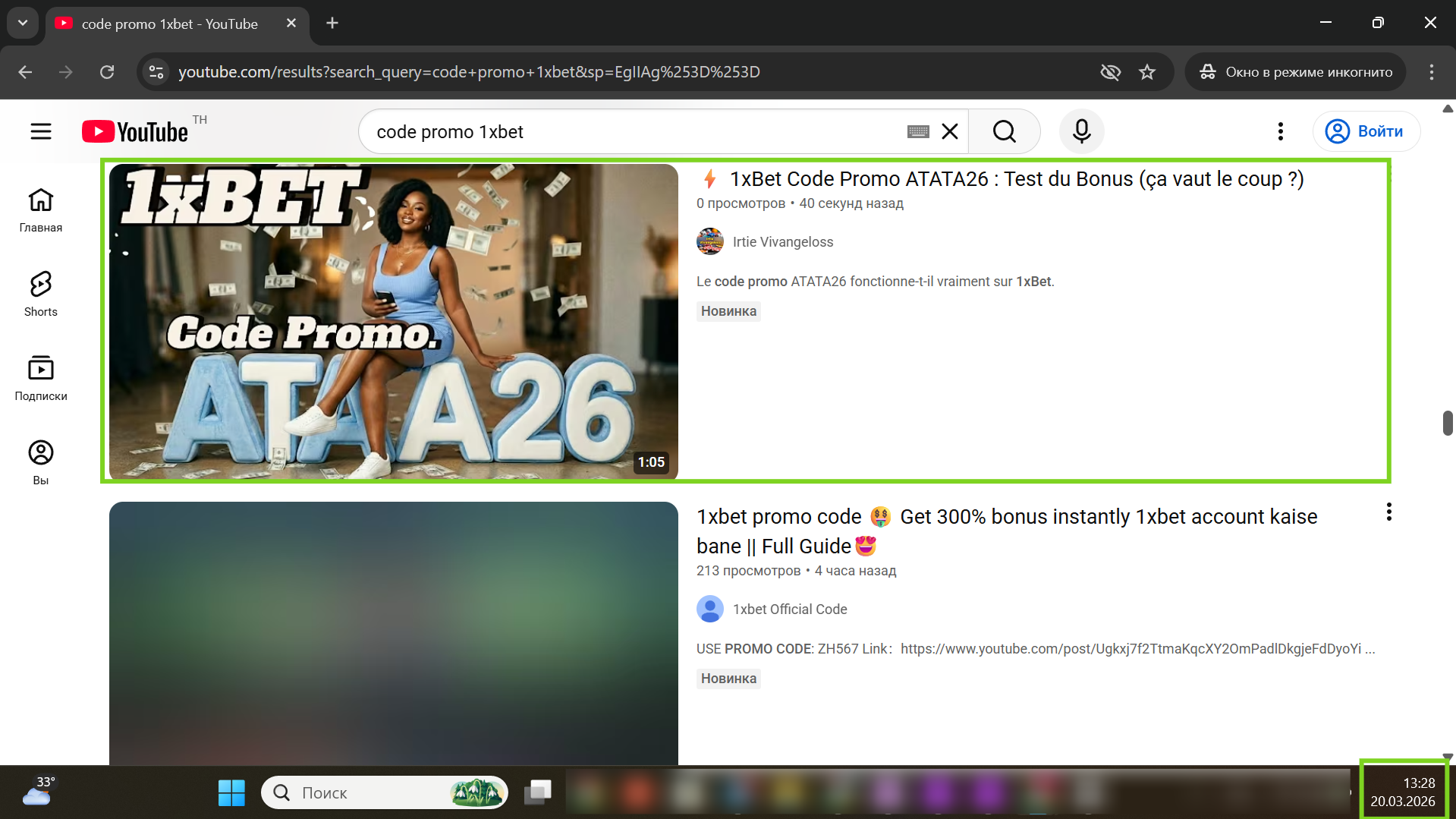The height and width of the screenshot is (819, 1456).
Task: Open the incognito window indicator
Action: [x=1296, y=72]
